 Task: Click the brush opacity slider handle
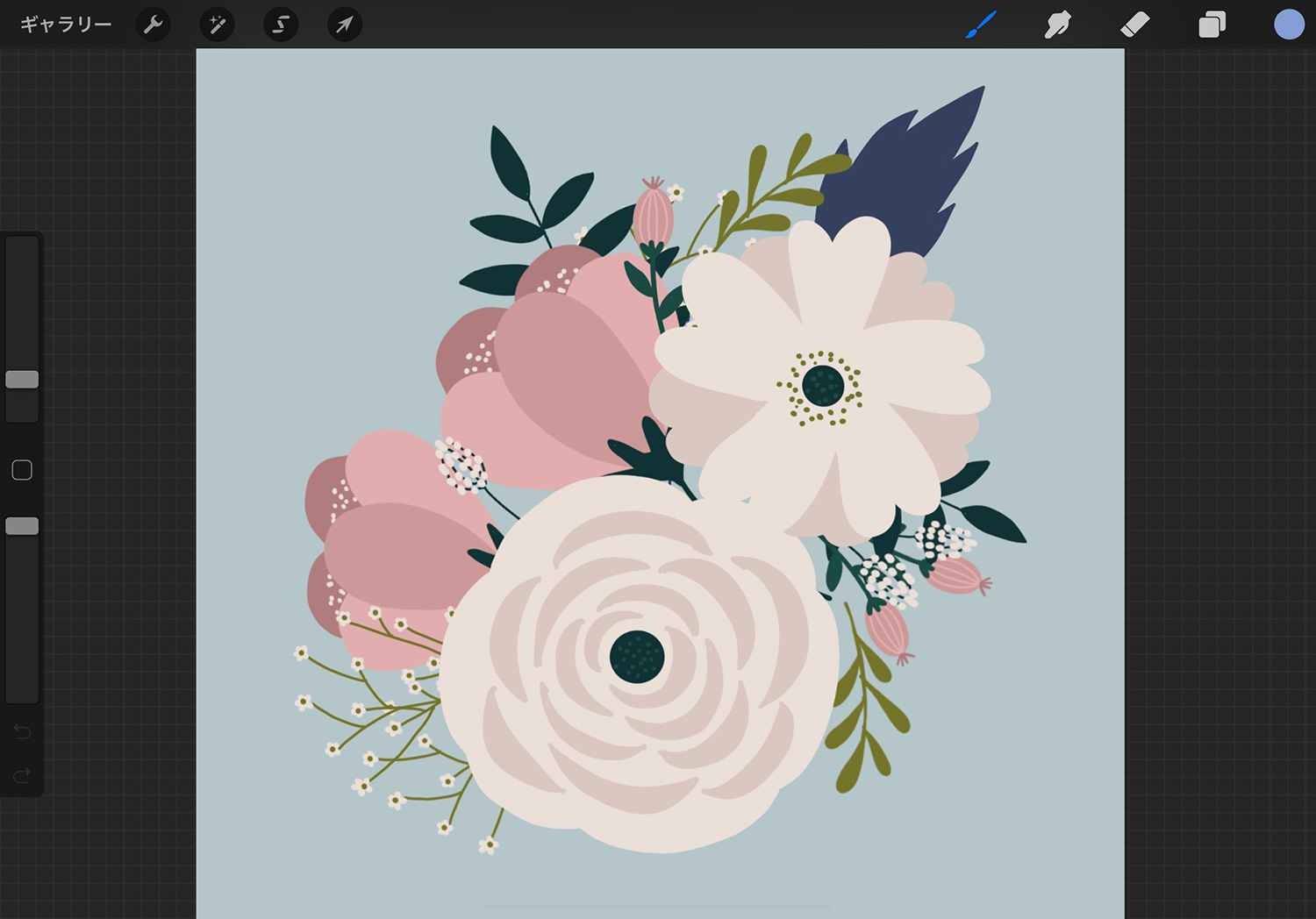(x=22, y=526)
